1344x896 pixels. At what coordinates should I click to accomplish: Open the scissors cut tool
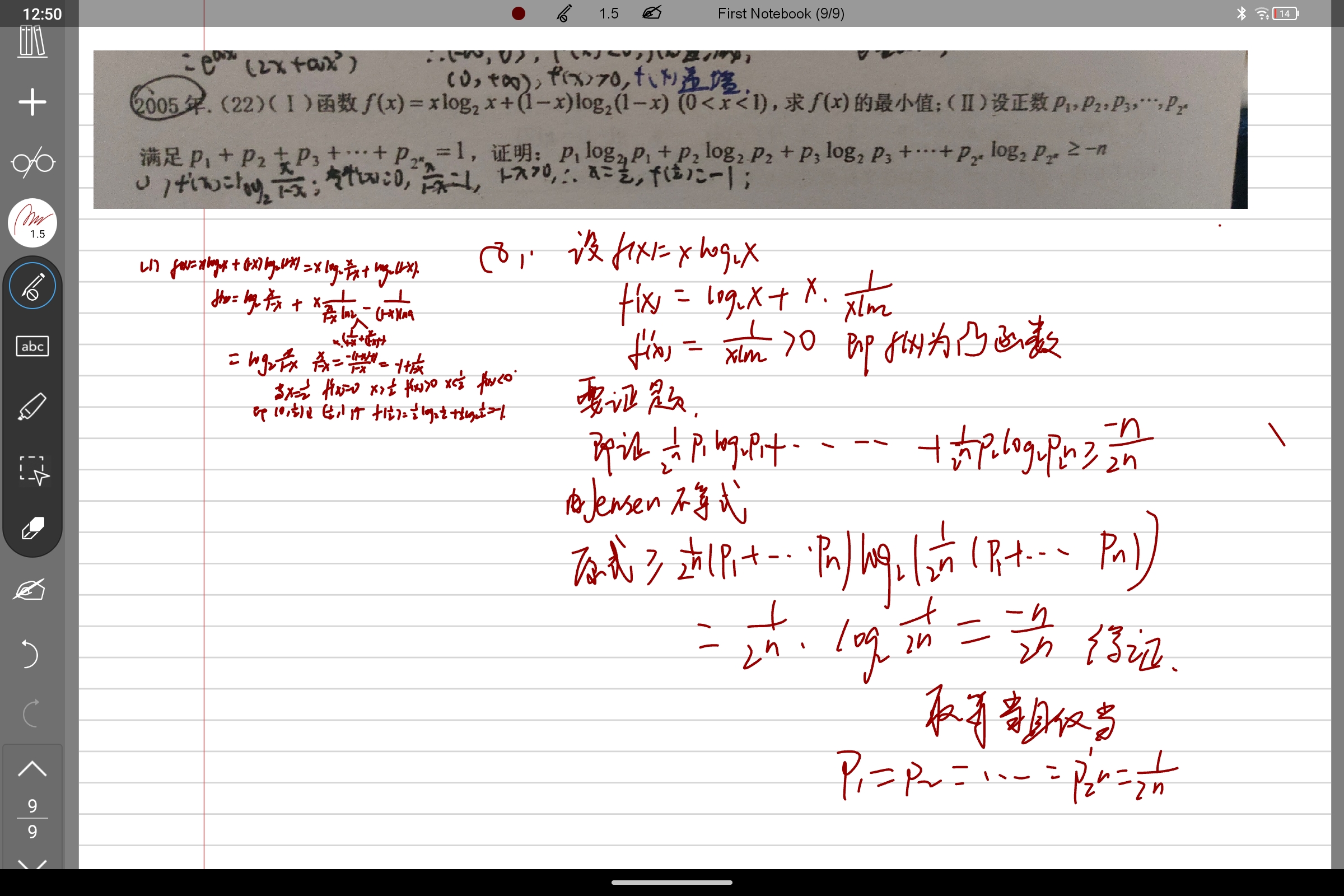point(32,162)
